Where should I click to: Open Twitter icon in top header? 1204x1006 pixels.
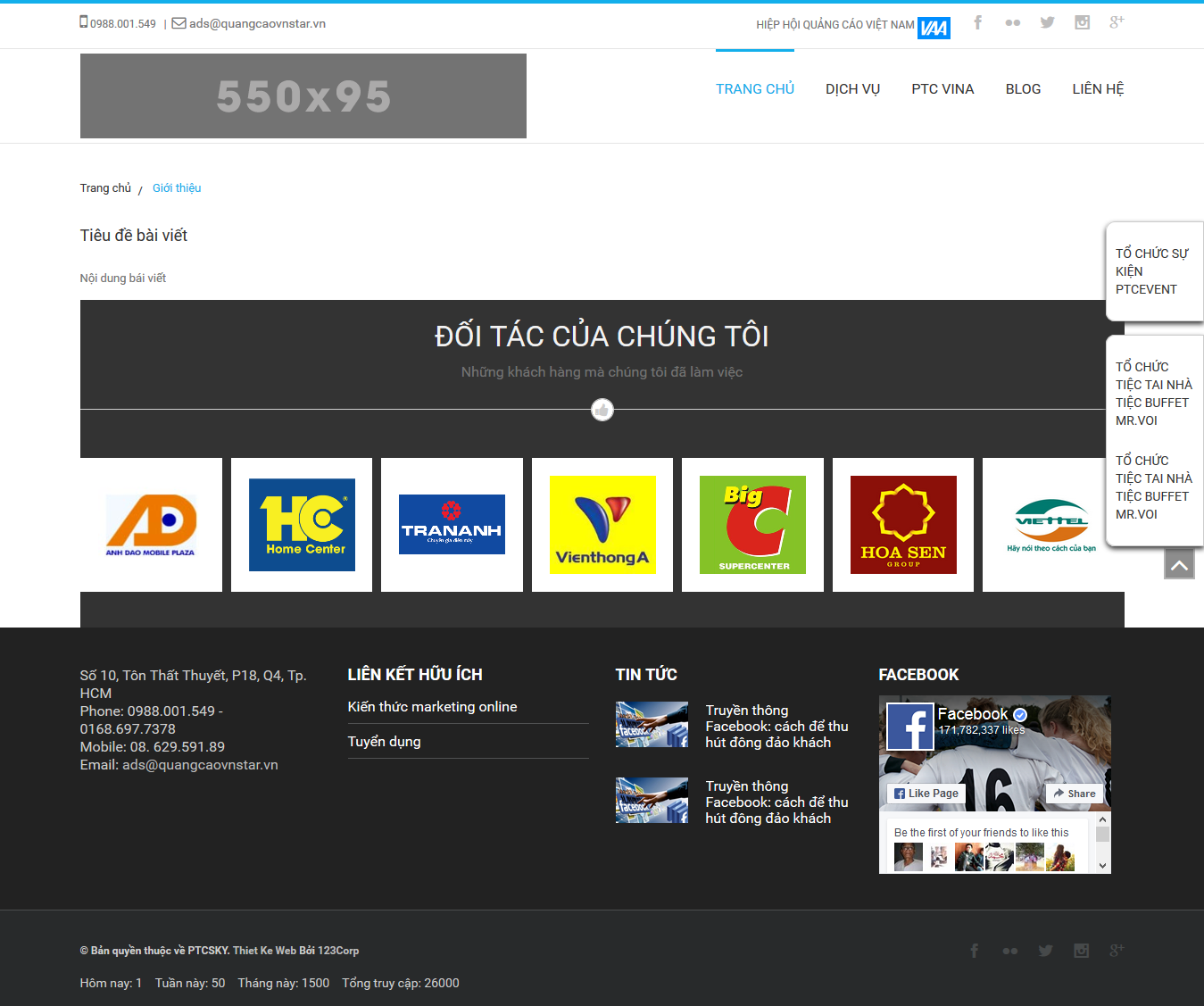tap(1047, 22)
